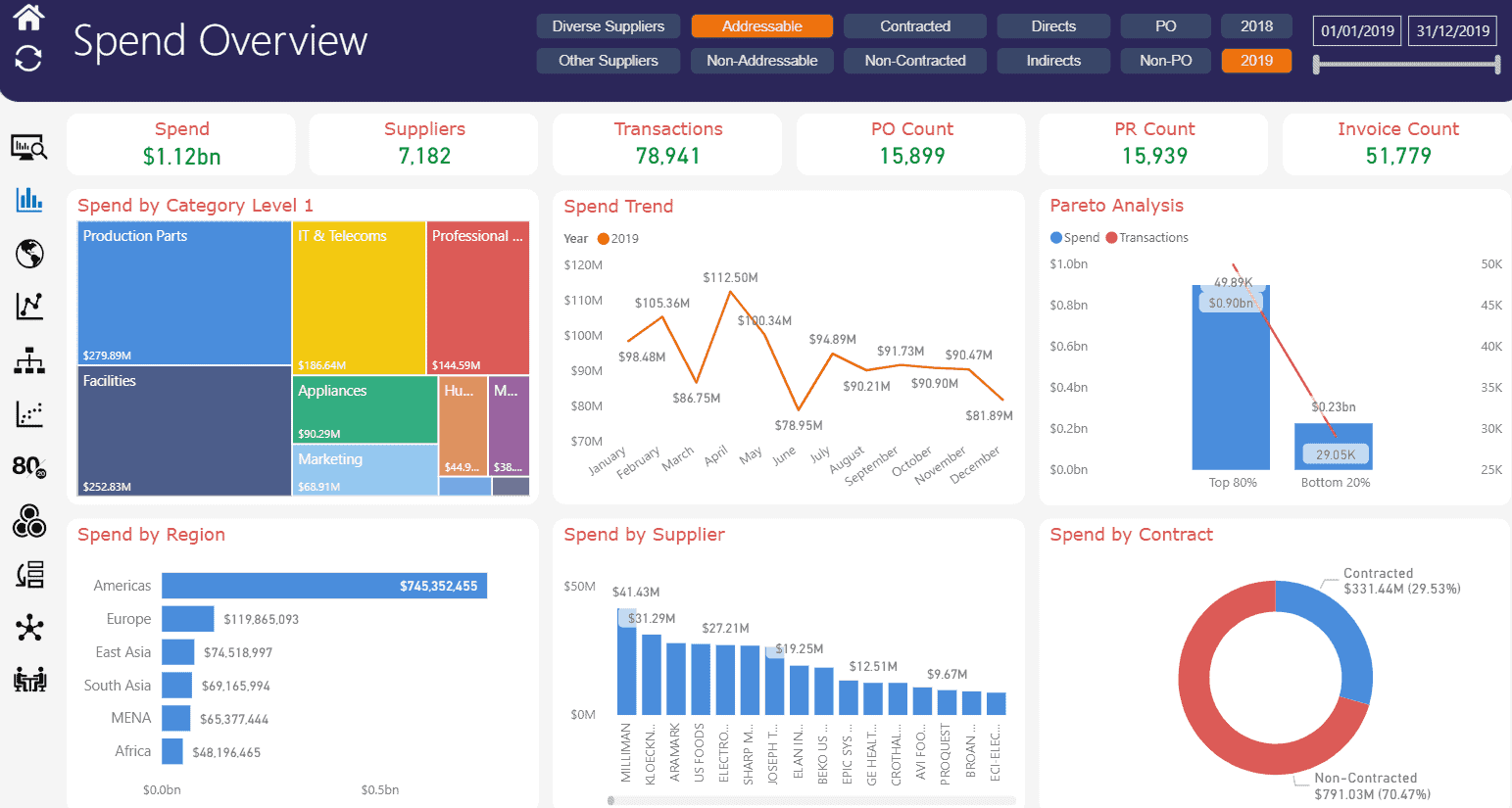Switch the year filter to 2018
The image size is (1512, 808).
click(x=1256, y=25)
